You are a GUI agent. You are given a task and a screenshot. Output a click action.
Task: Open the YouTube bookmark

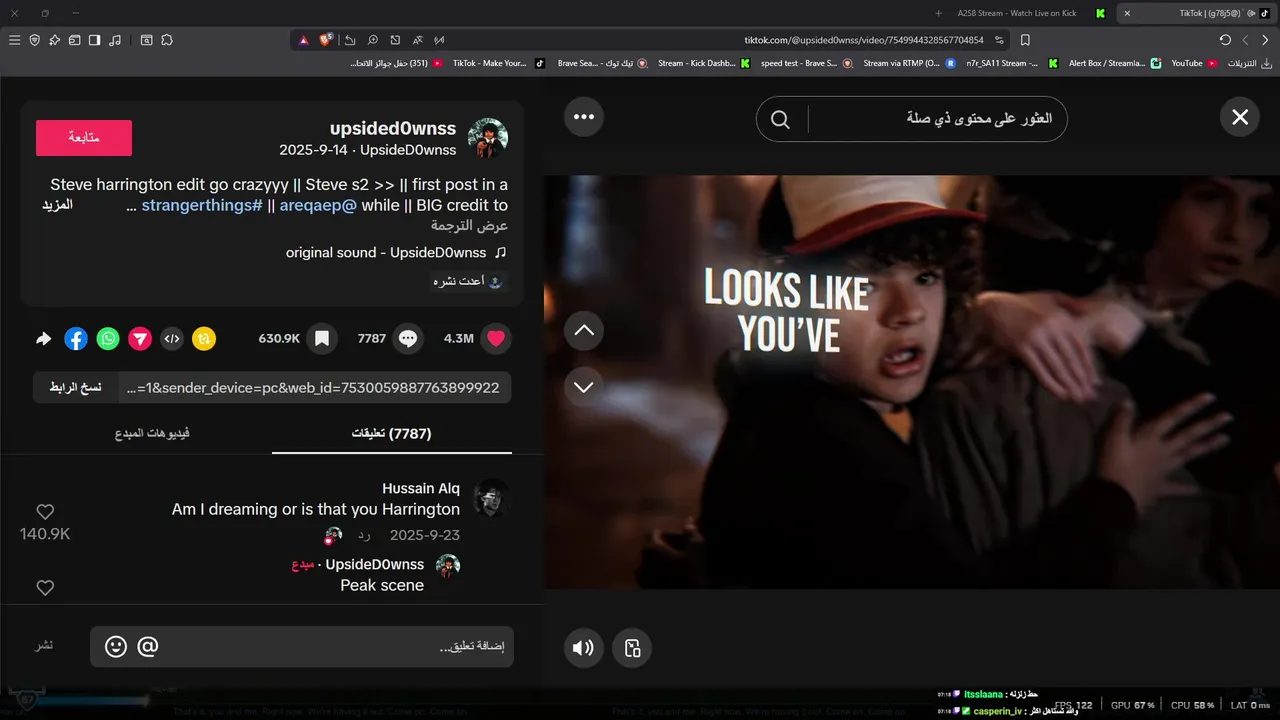(1194, 63)
